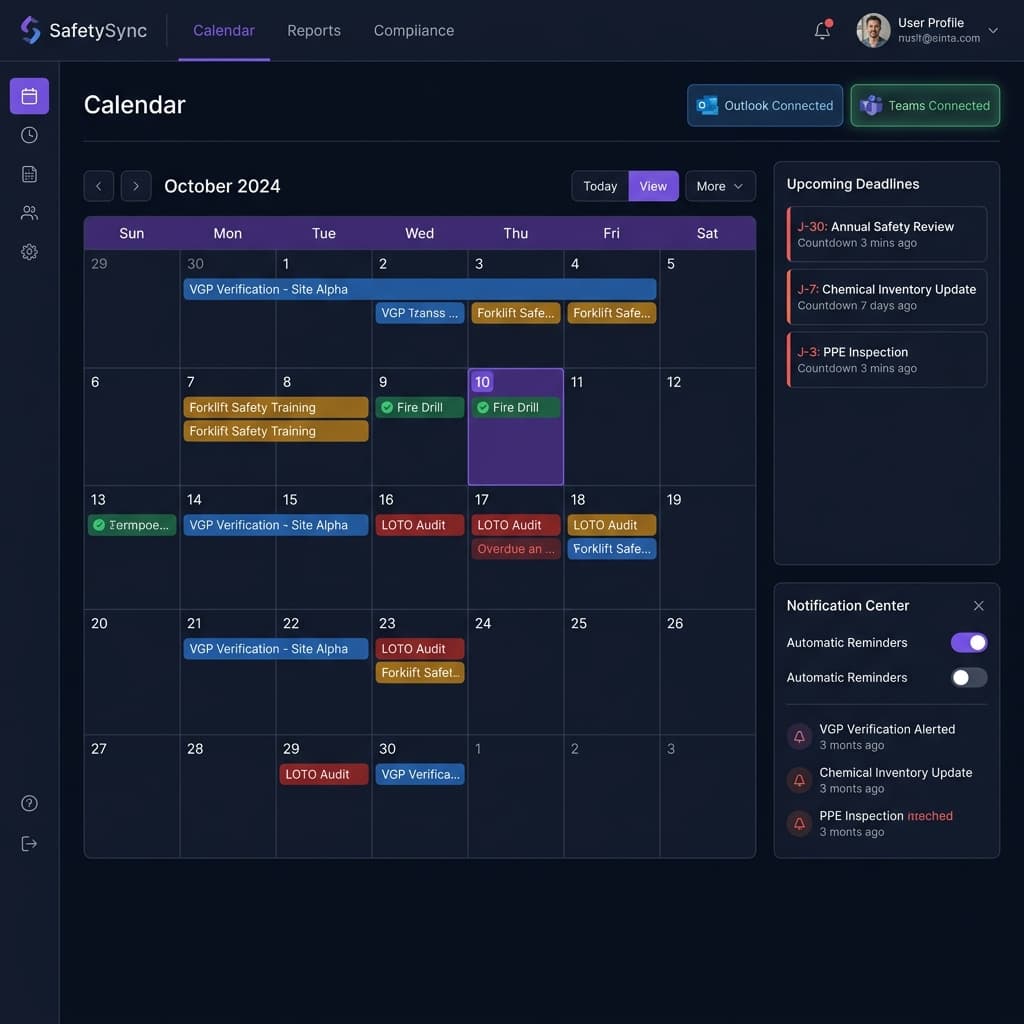Go to next month via right chevron

pyautogui.click(x=135, y=186)
